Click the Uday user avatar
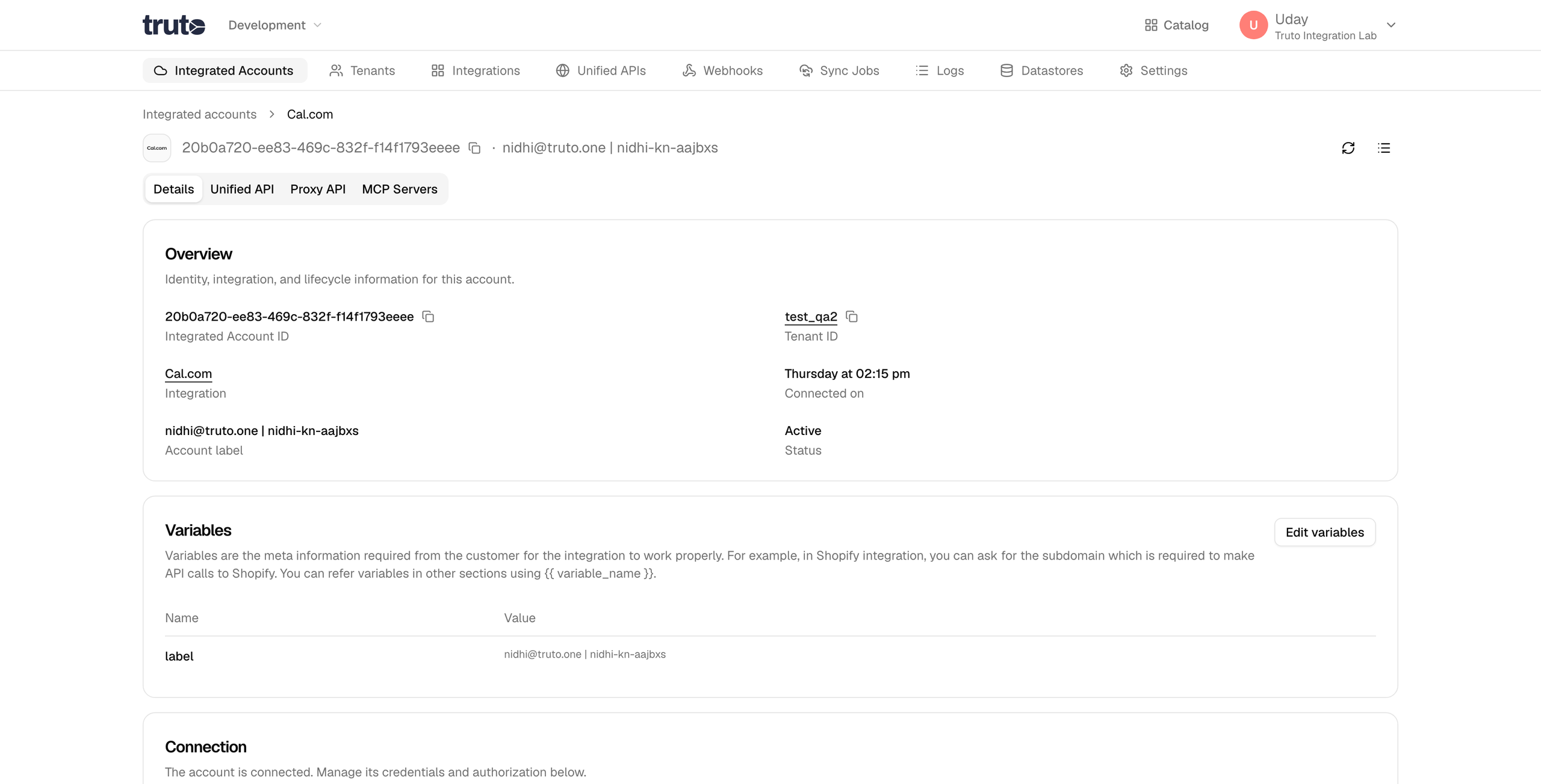The height and width of the screenshot is (784, 1541). [1253, 25]
